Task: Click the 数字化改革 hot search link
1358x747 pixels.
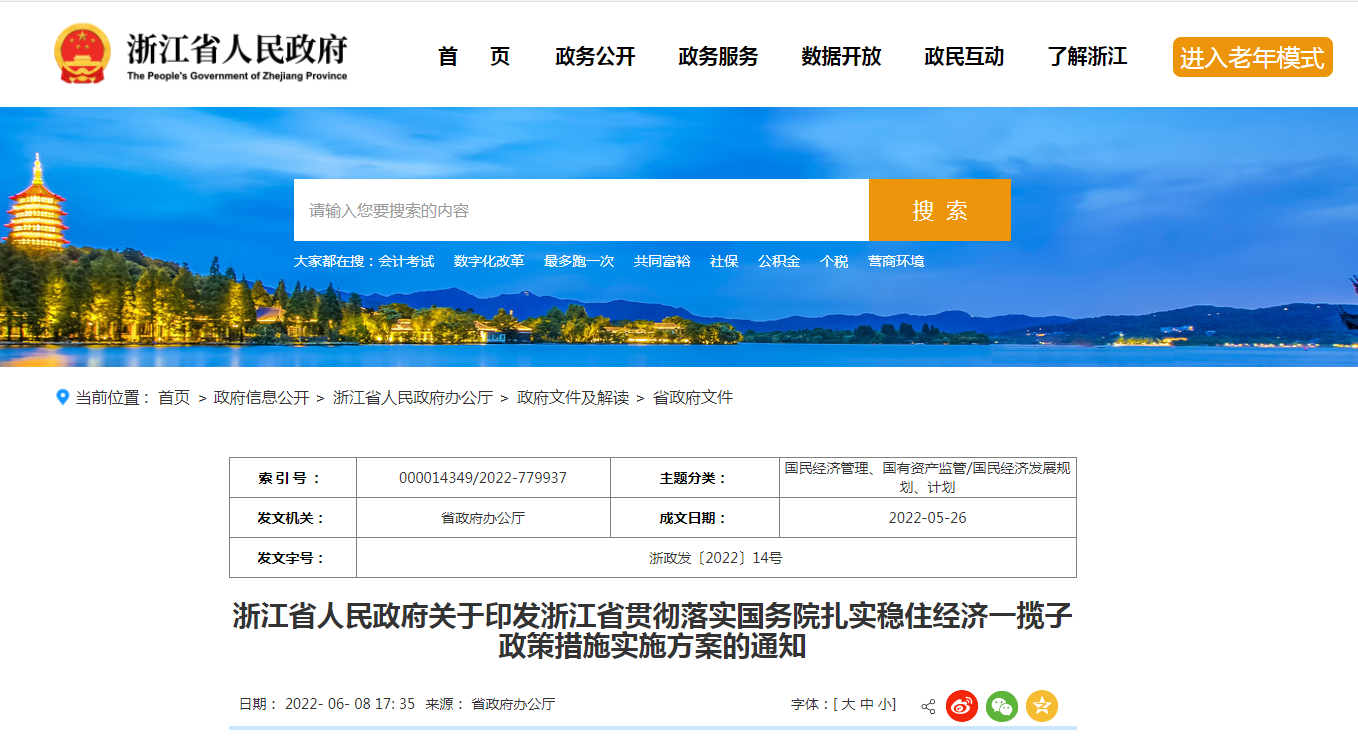Action: 488,261
